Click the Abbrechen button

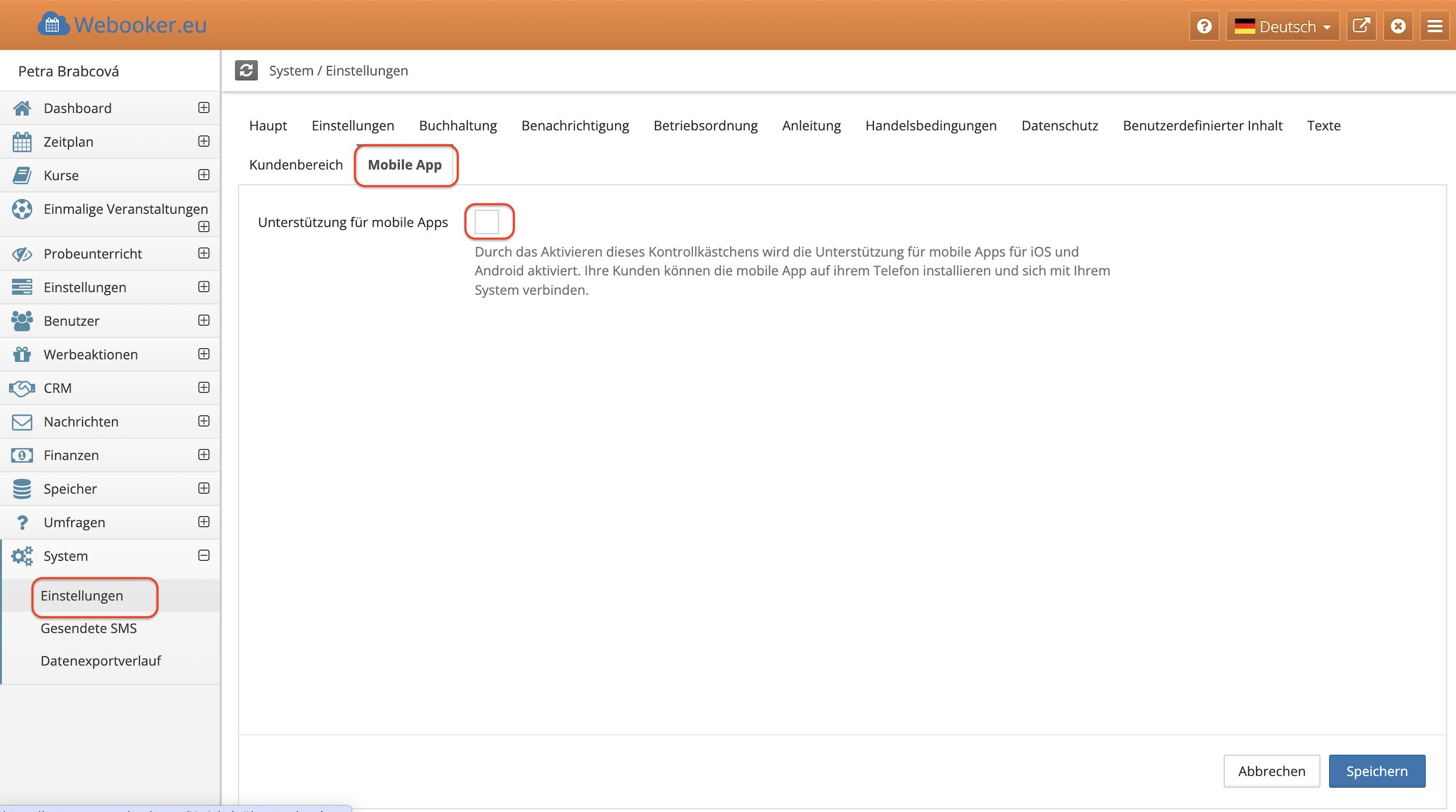[x=1271, y=771]
